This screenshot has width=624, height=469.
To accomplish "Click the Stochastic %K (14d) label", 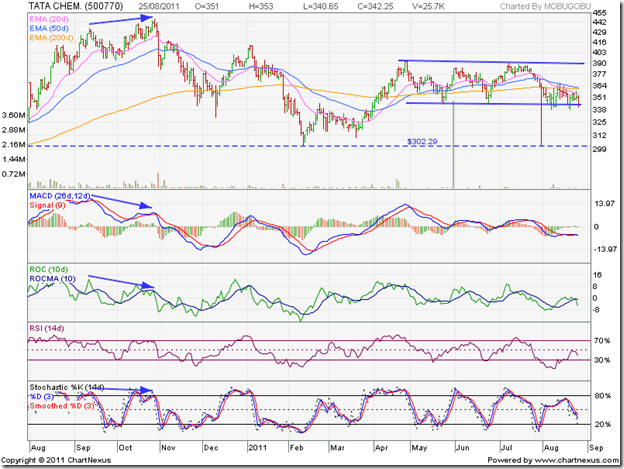I will pyautogui.click(x=66, y=387).
